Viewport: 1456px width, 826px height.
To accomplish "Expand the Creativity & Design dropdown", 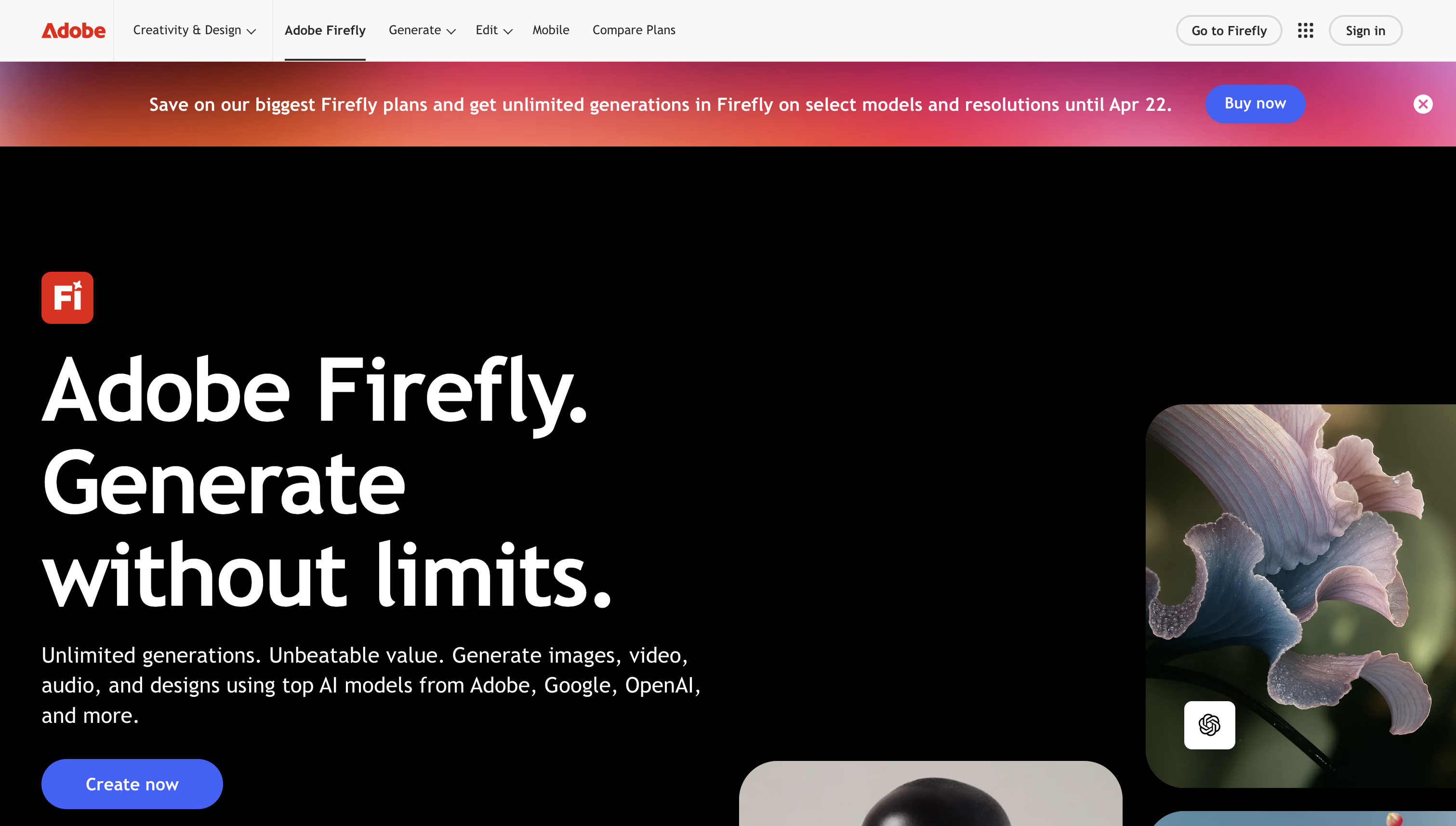I will coord(195,30).
